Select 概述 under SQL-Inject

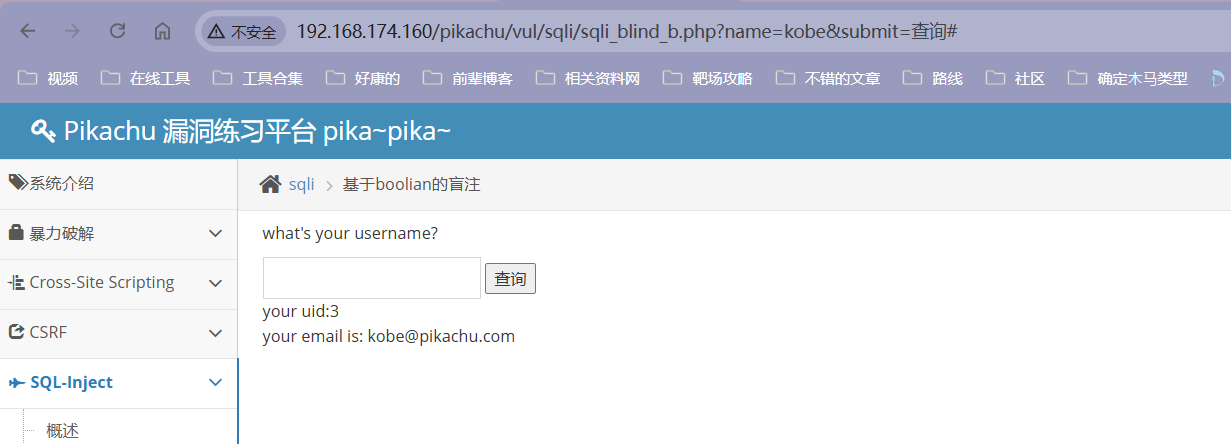coord(62,431)
